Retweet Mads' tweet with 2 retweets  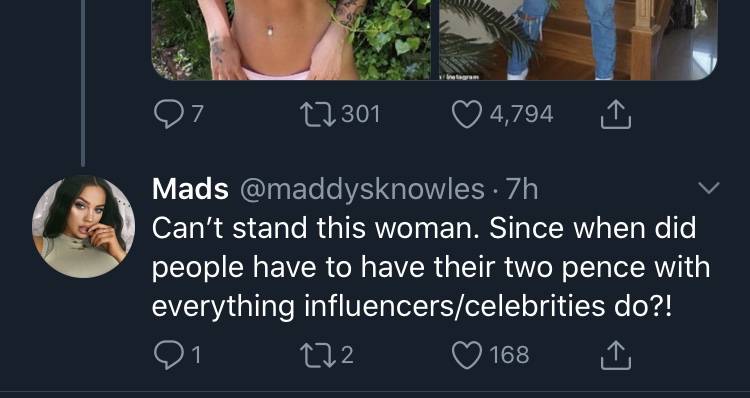click(x=317, y=355)
